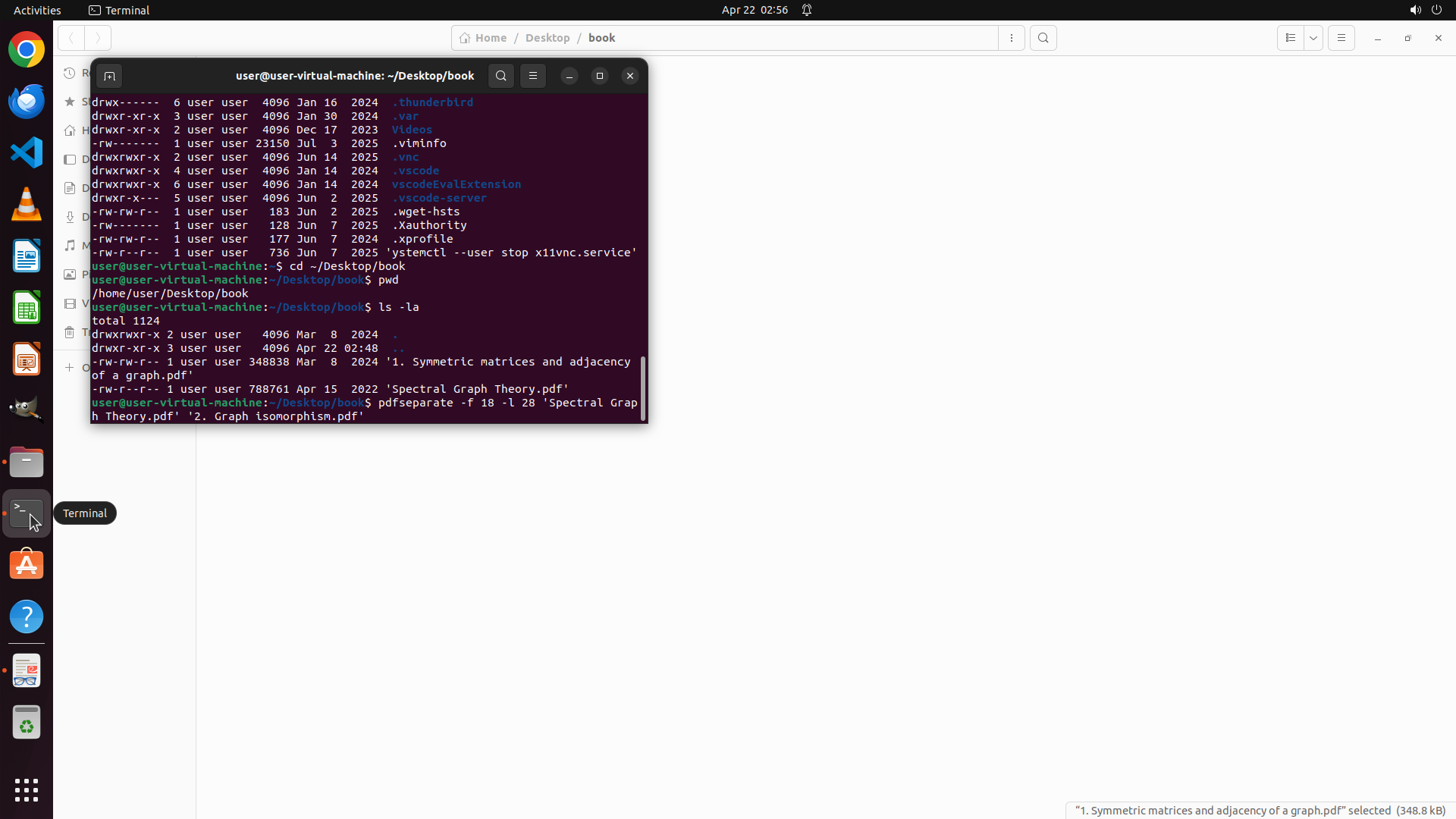Search files in the file manager
The width and height of the screenshot is (1456, 819).
[1043, 38]
